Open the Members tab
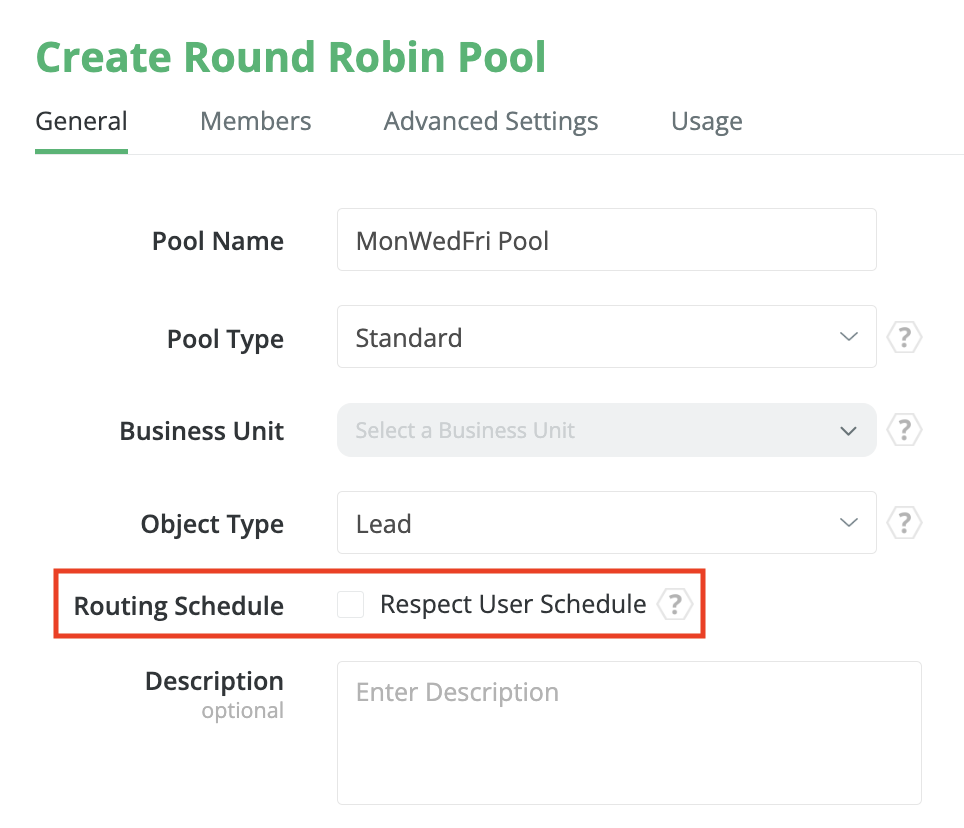Image resolution: width=964 pixels, height=828 pixels. tap(256, 122)
